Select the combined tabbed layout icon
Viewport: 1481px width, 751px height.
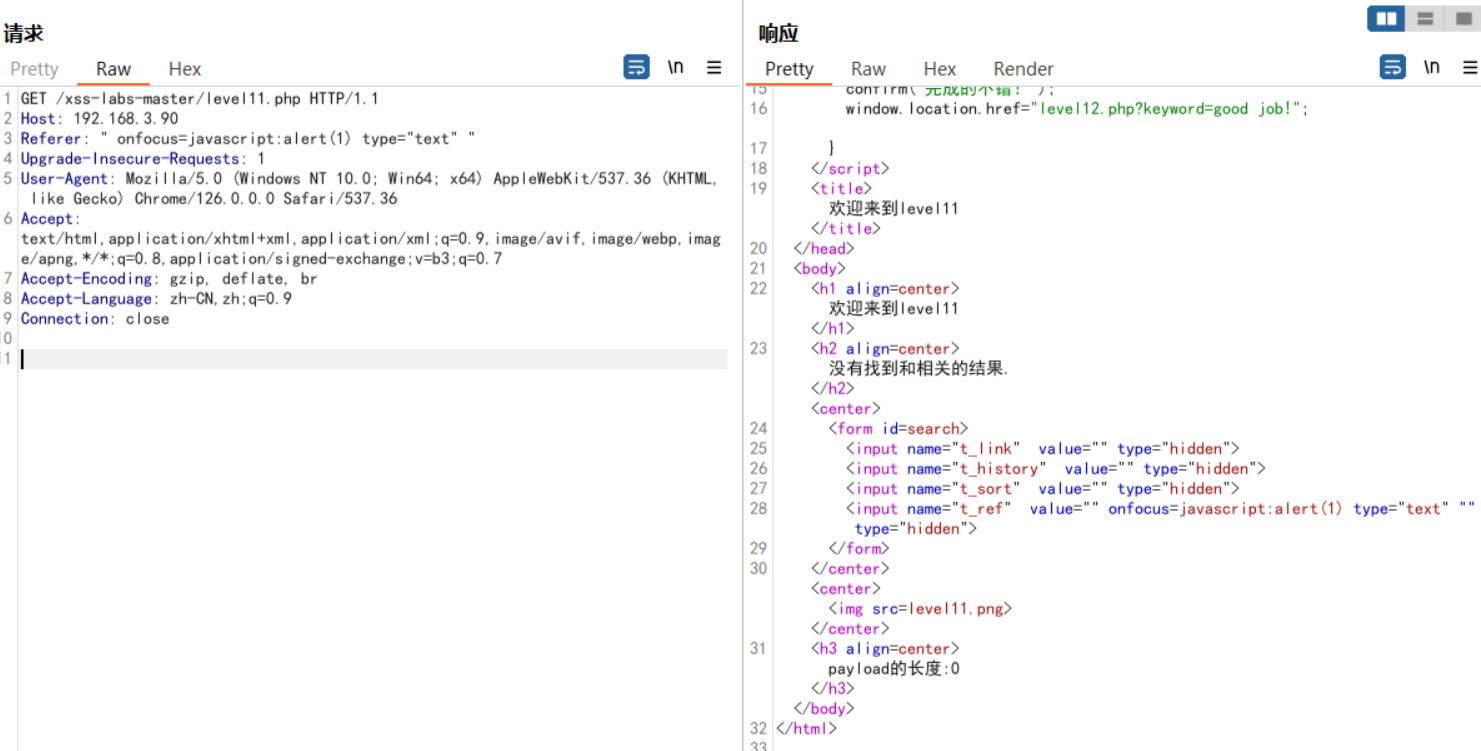tap(1461, 18)
